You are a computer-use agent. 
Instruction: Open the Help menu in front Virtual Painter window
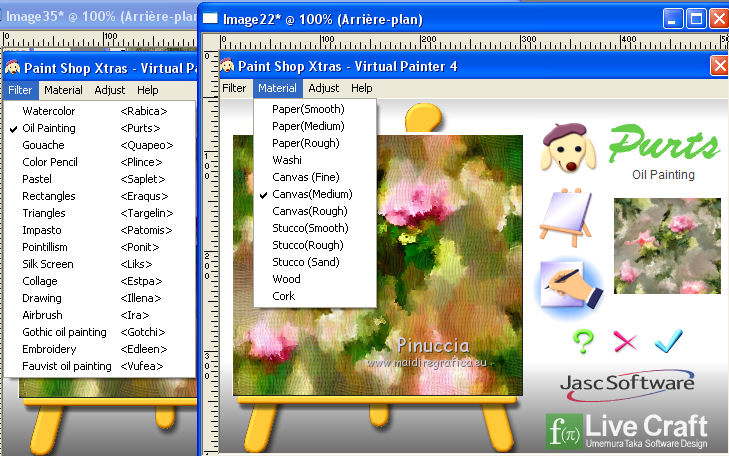click(x=362, y=88)
